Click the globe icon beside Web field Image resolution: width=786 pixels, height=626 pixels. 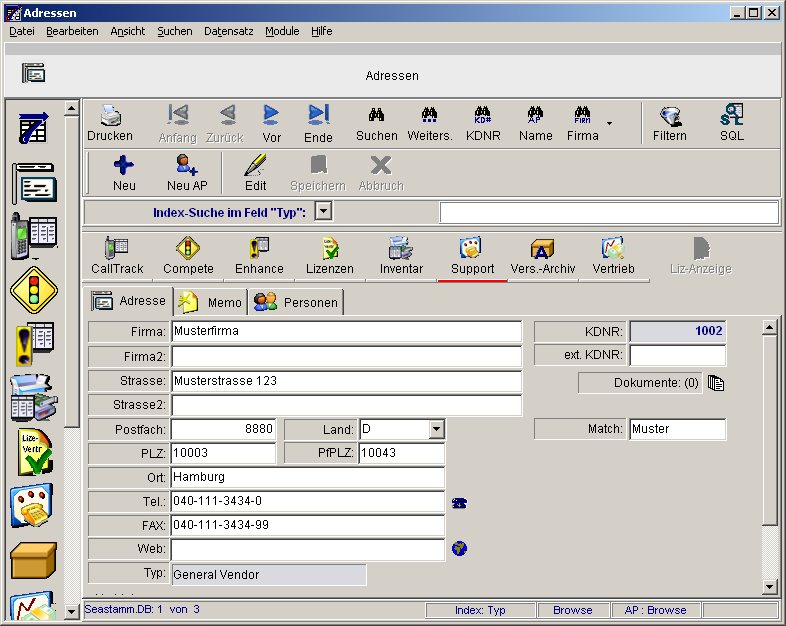coord(459,548)
